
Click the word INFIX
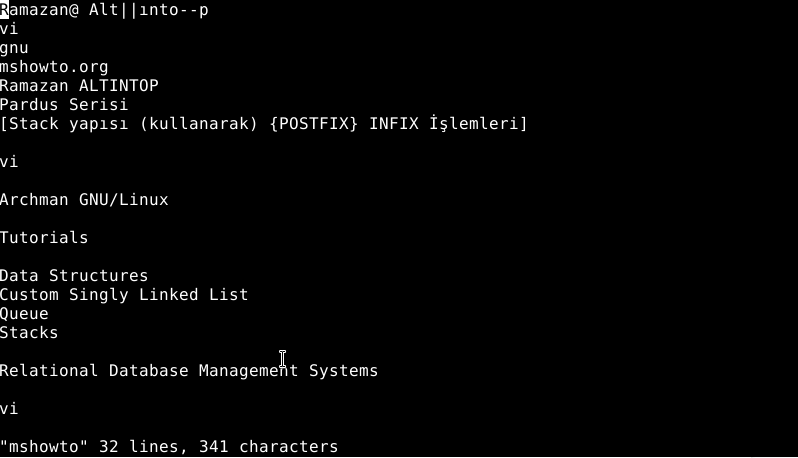click(394, 124)
